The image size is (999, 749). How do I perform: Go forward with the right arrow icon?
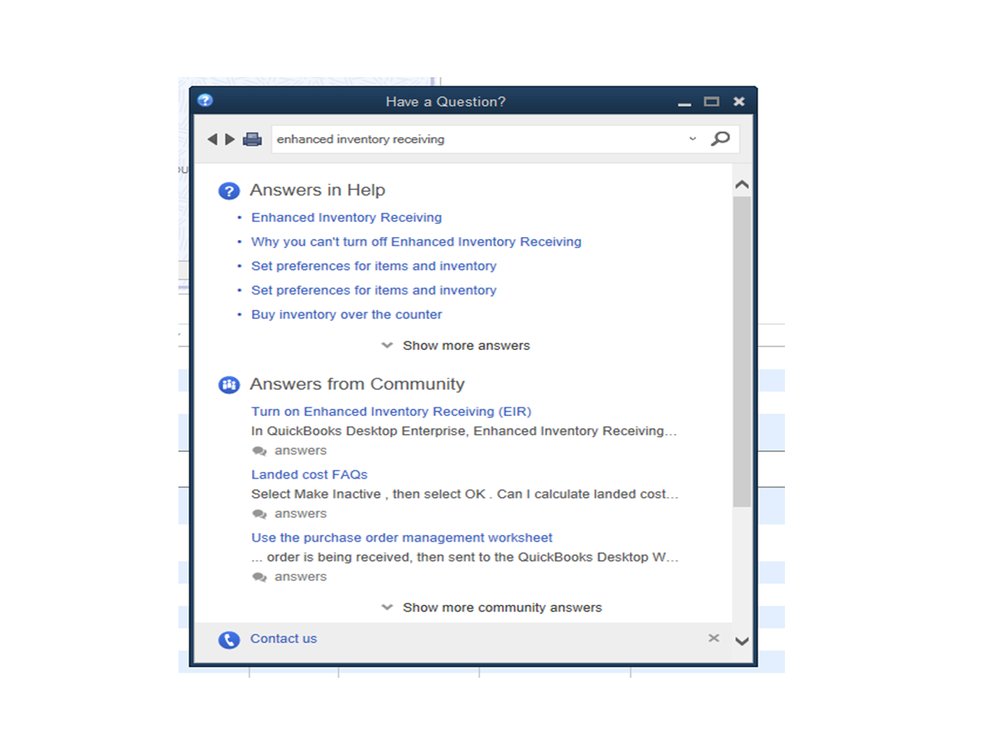pyautogui.click(x=230, y=139)
